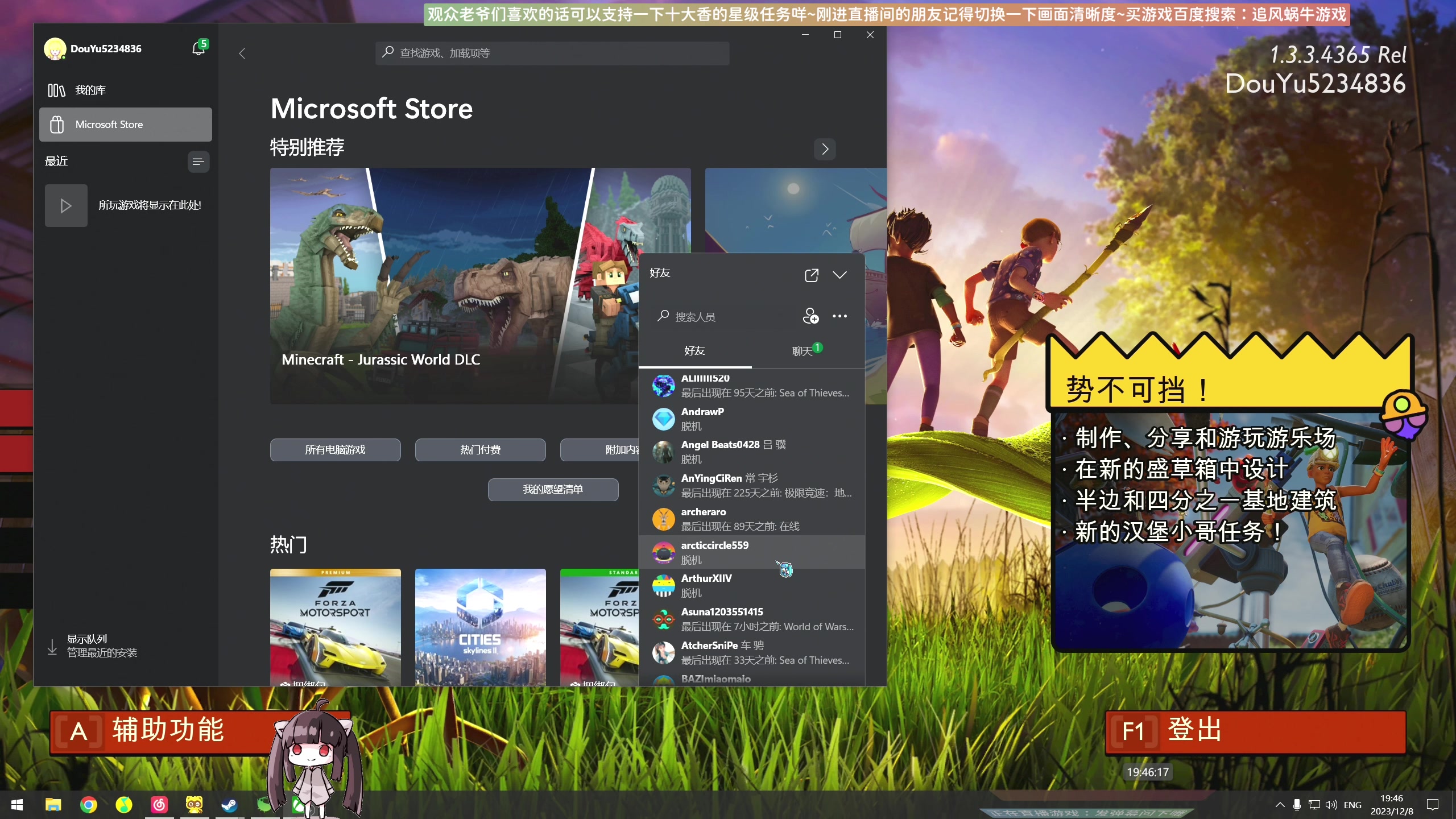Collapse the friends panel chevron
1456x819 pixels.
click(839, 275)
